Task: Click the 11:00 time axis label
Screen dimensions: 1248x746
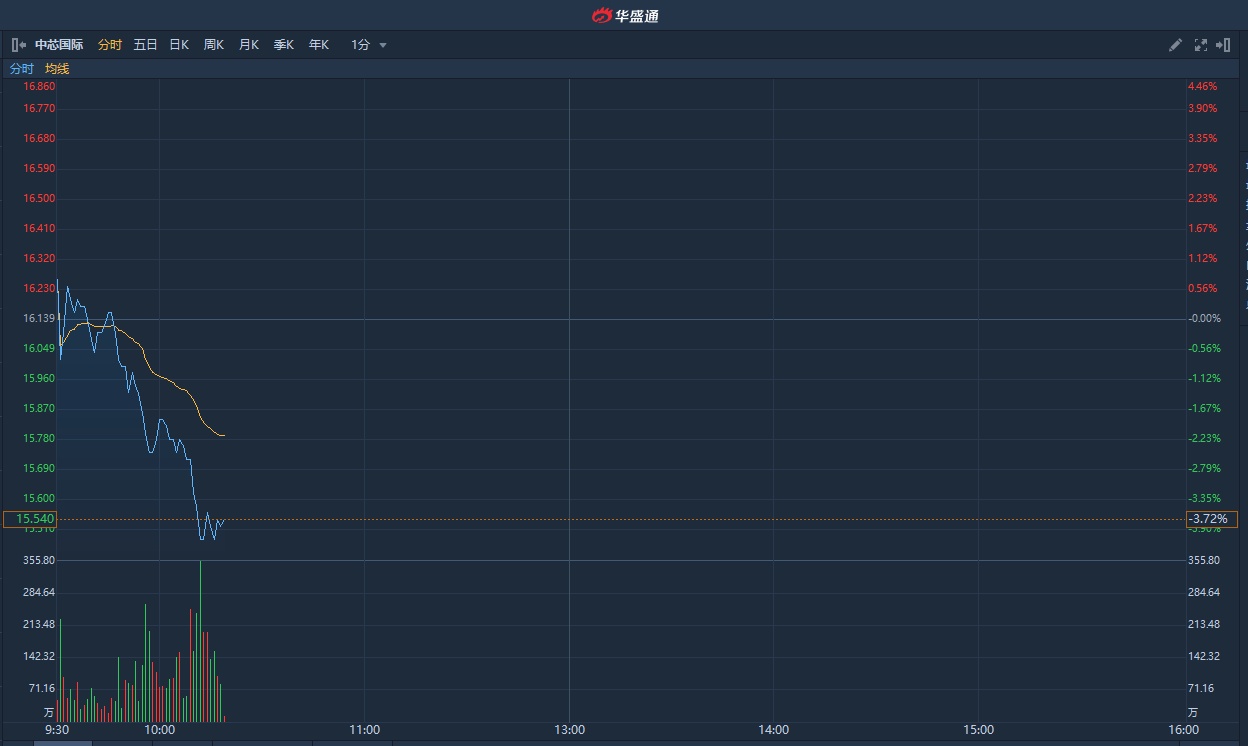Action: (x=365, y=730)
